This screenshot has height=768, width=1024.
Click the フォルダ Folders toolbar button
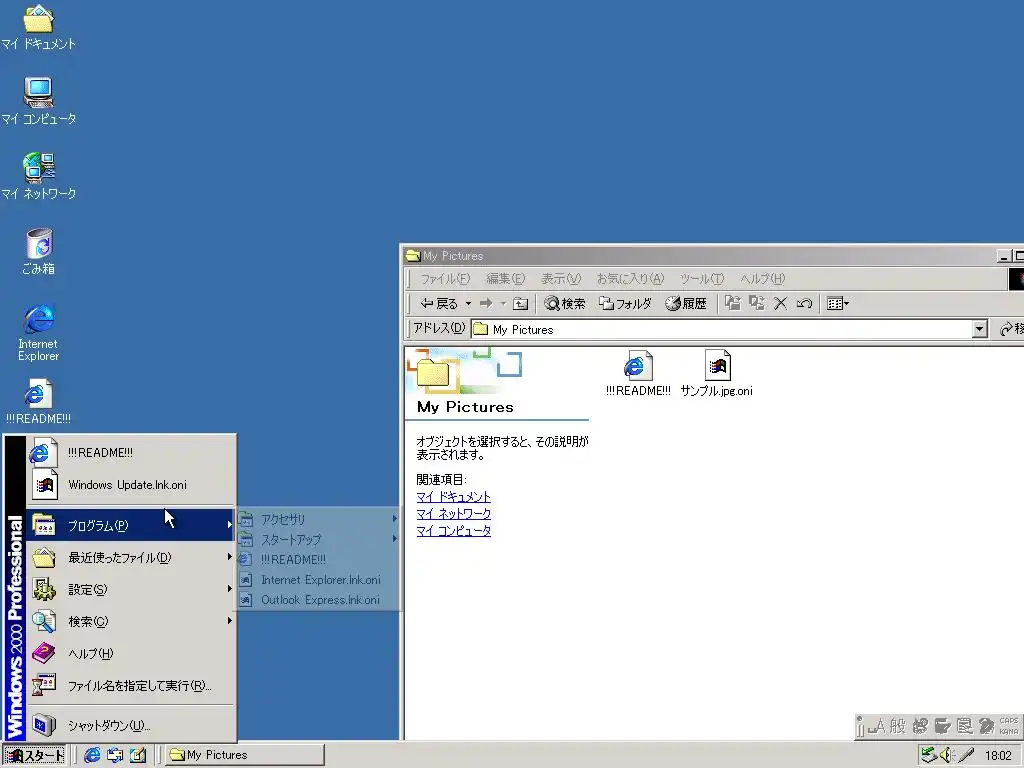pos(626,304)
